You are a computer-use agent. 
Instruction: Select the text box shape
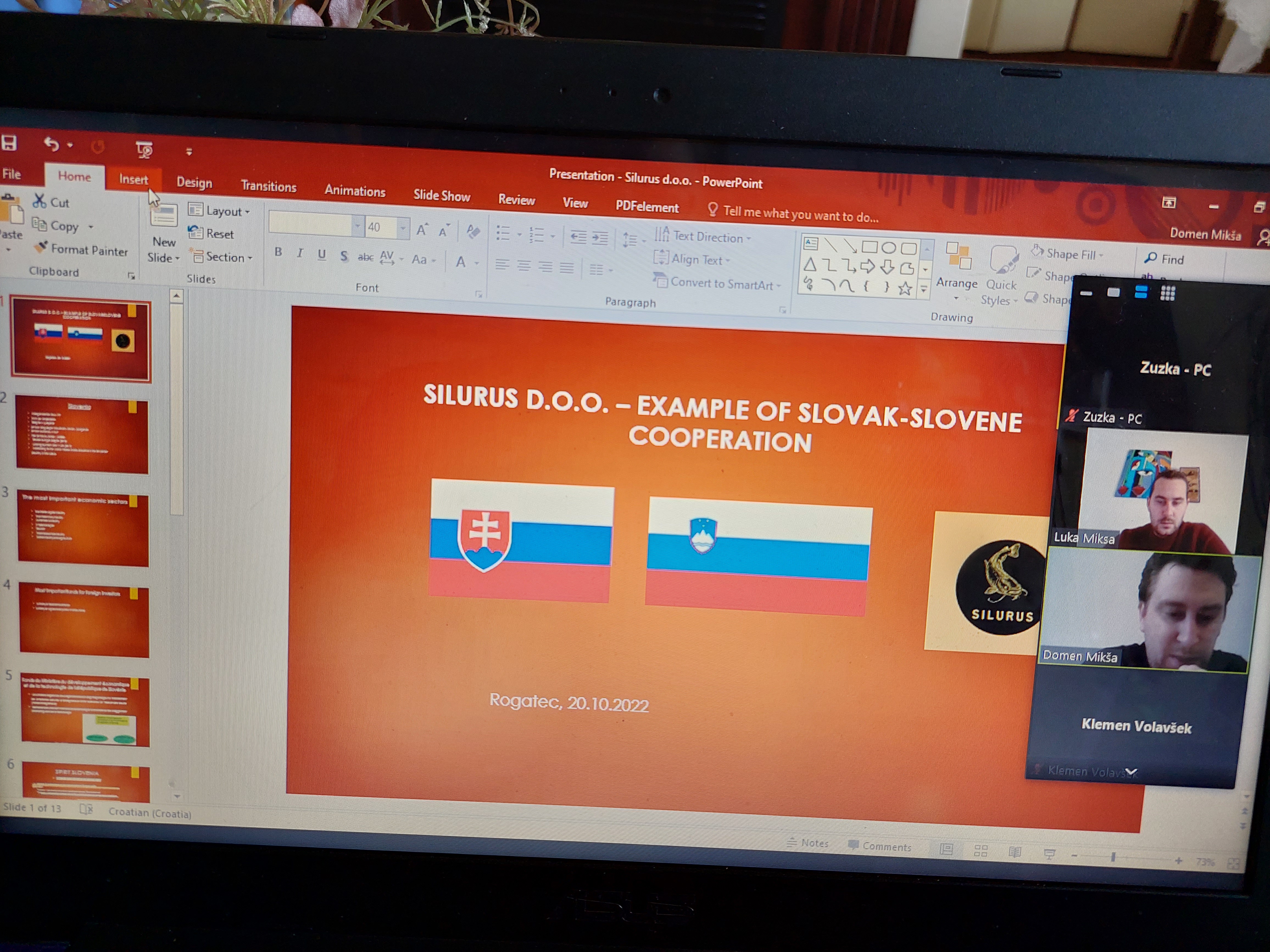[811, 243]
